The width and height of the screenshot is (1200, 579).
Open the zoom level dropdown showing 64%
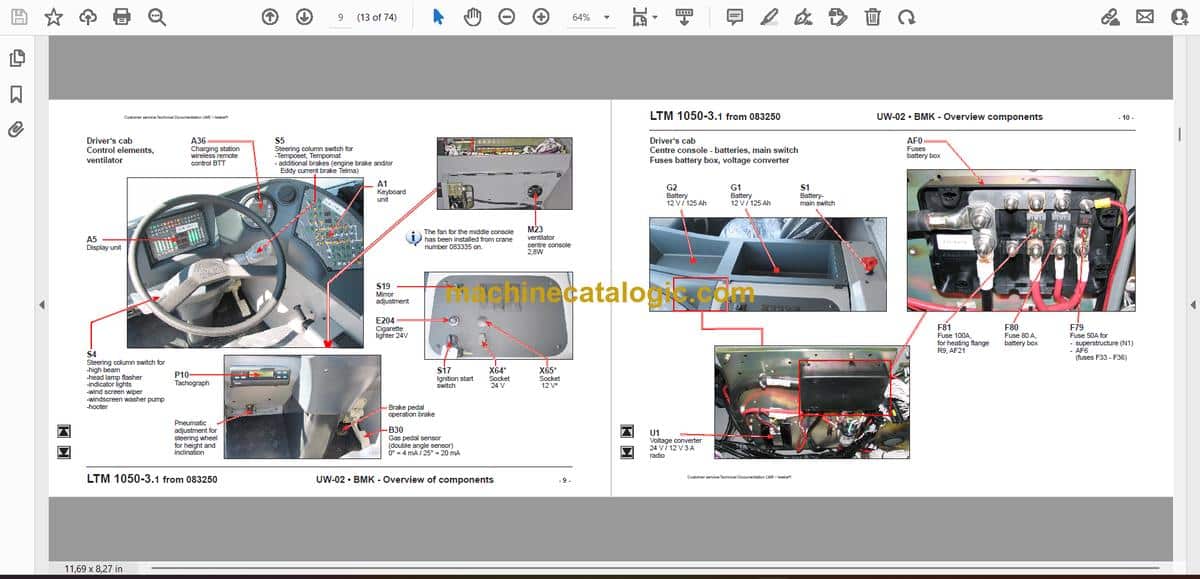click(x=590, y=17)
